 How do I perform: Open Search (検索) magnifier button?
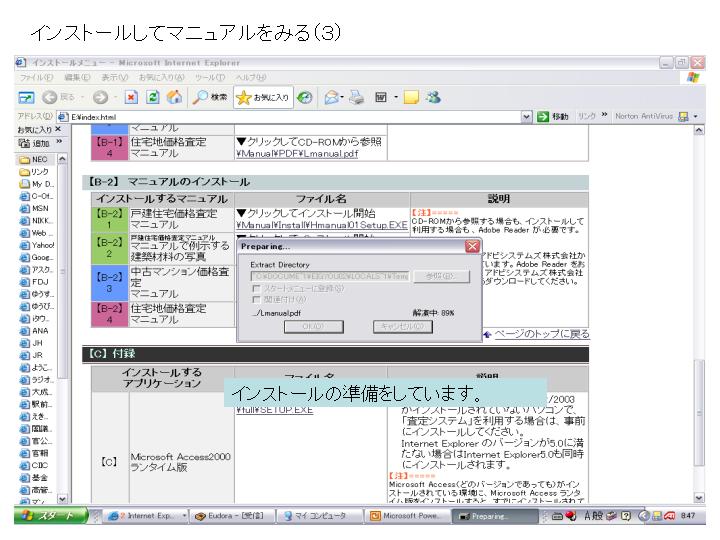tap(210, 97)
